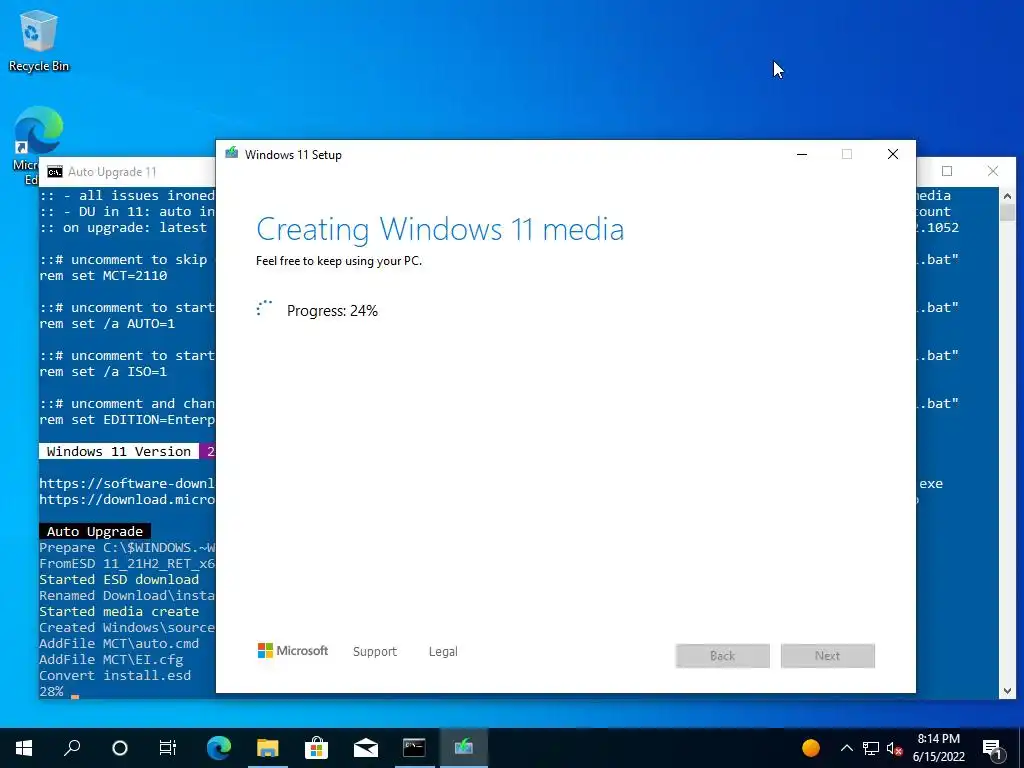The image size is (1024, 768).
Task: Click the highlighted 'Auto Upgrade' console label
Action: [95, 531]
